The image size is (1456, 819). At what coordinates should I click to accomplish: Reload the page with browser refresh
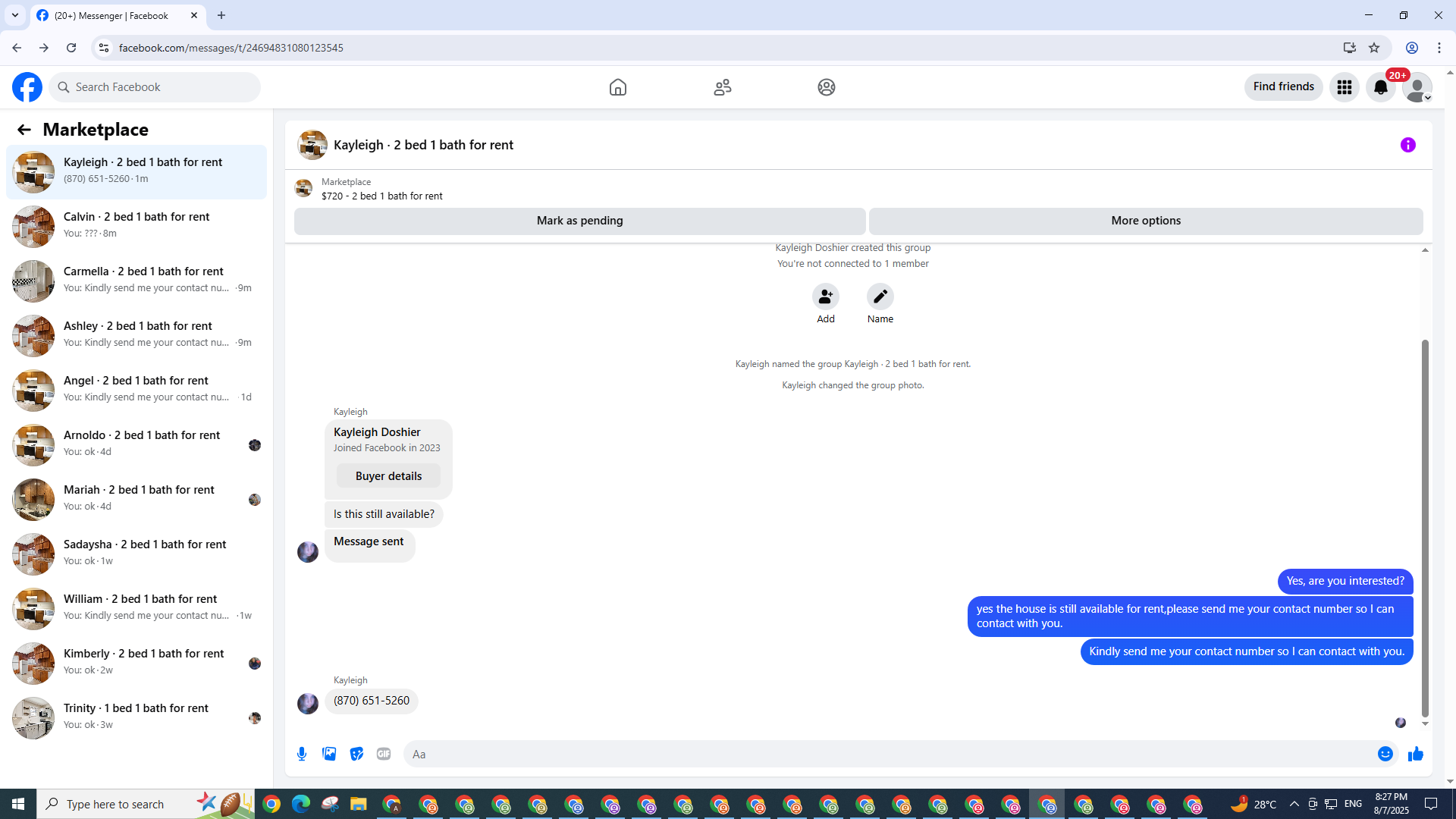tap(71, 48)
